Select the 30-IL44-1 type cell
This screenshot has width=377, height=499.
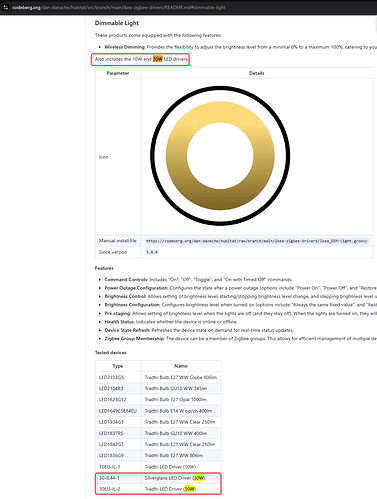tap(118, 478)
